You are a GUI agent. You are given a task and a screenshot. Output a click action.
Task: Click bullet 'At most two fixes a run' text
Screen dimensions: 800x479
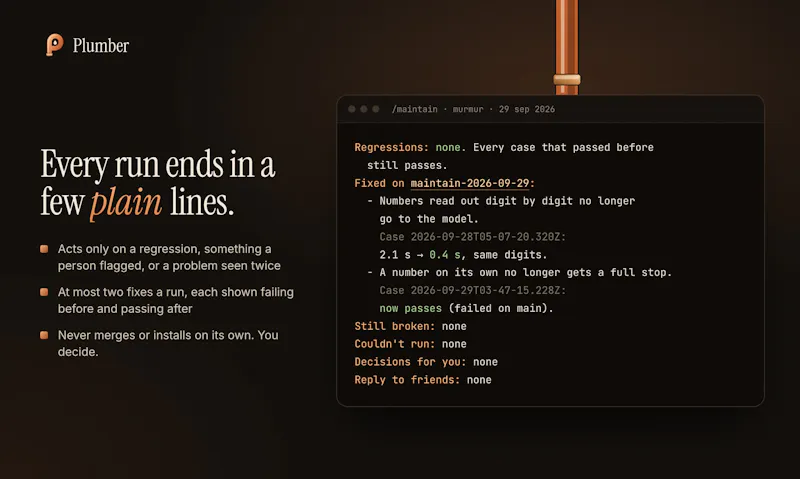176,300
